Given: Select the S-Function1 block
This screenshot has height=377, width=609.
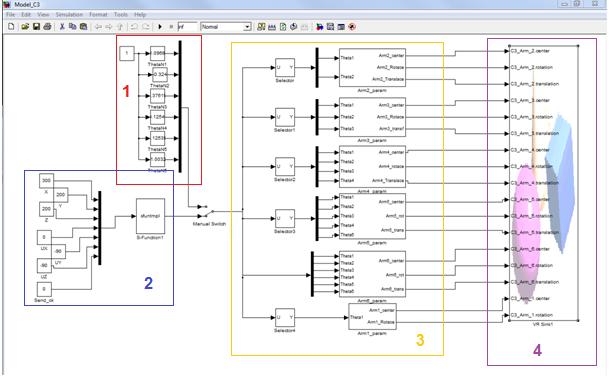Looking at the screenshot, I should [x=150, y=216].
